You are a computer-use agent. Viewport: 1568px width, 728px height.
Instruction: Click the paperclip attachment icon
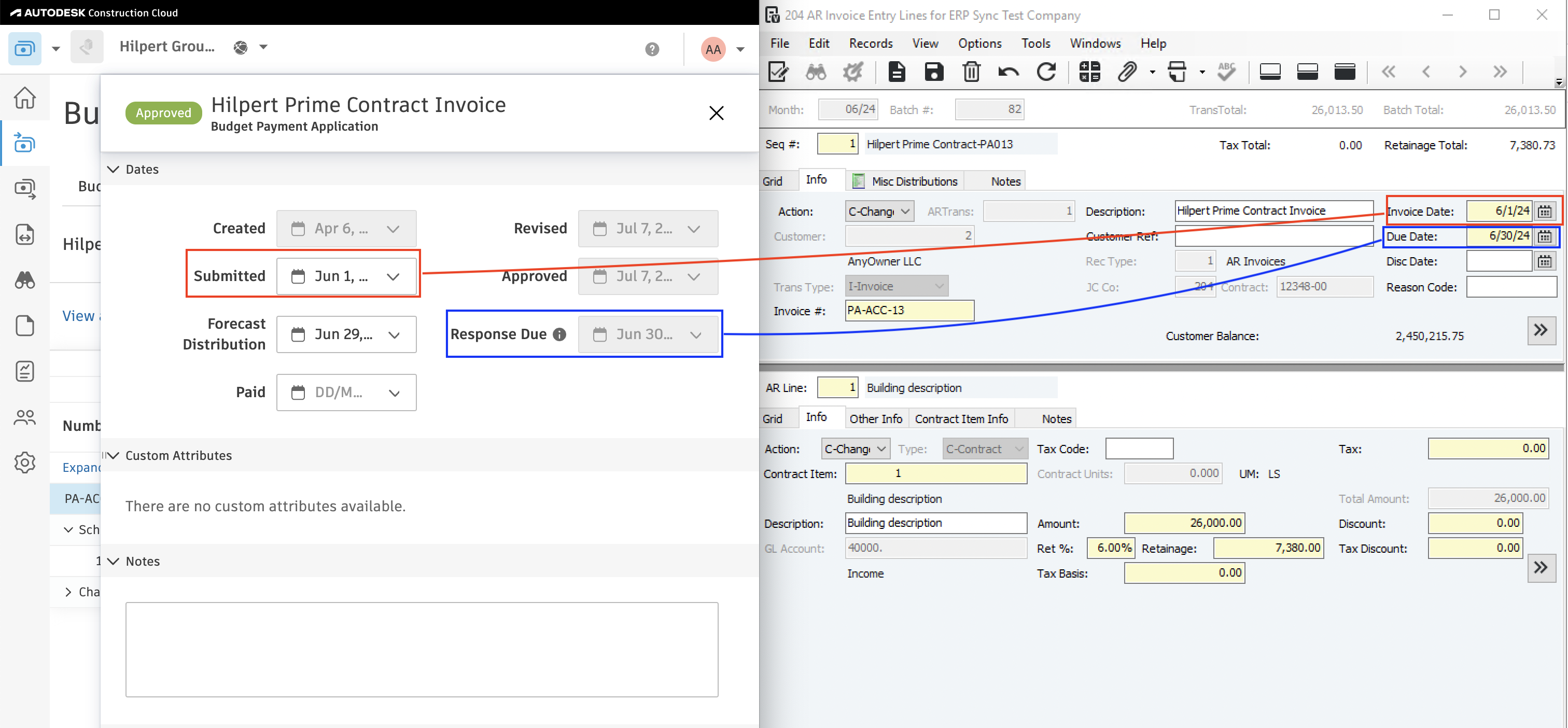[x=1127, y=72]
